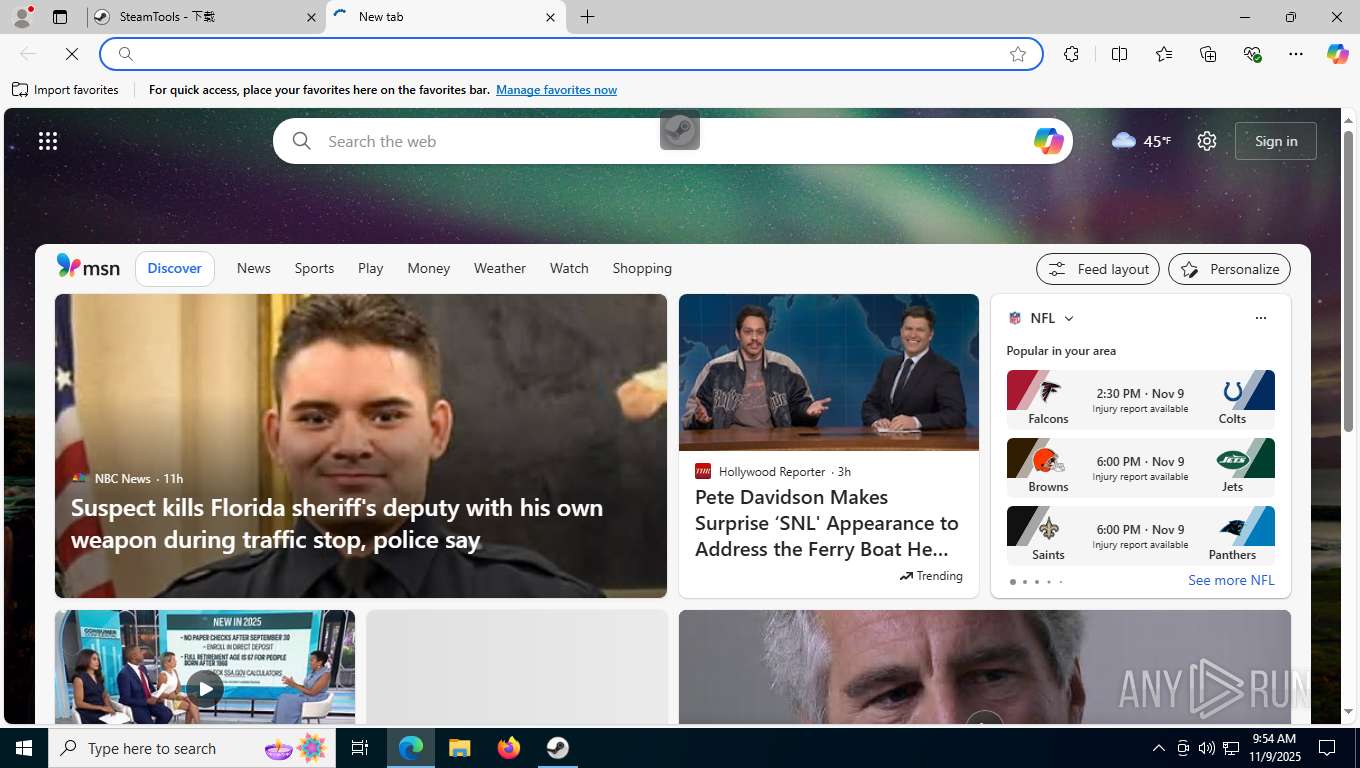Open the Watch feed tab
Image resolution: width=1360 pixels, height=768 pixels.
569,268
